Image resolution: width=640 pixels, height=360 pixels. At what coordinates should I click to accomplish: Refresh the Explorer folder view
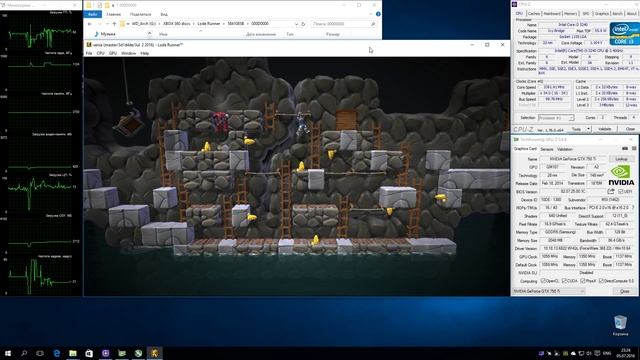(303, 24)
